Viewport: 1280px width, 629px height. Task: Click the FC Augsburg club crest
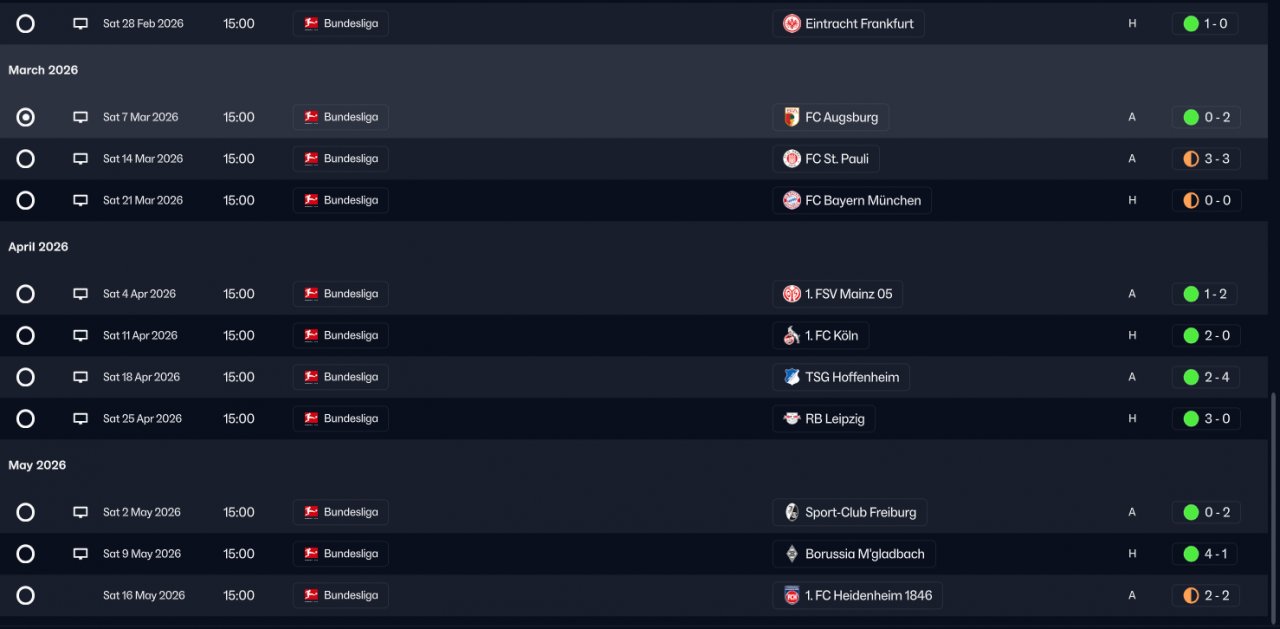coord(792,117)
